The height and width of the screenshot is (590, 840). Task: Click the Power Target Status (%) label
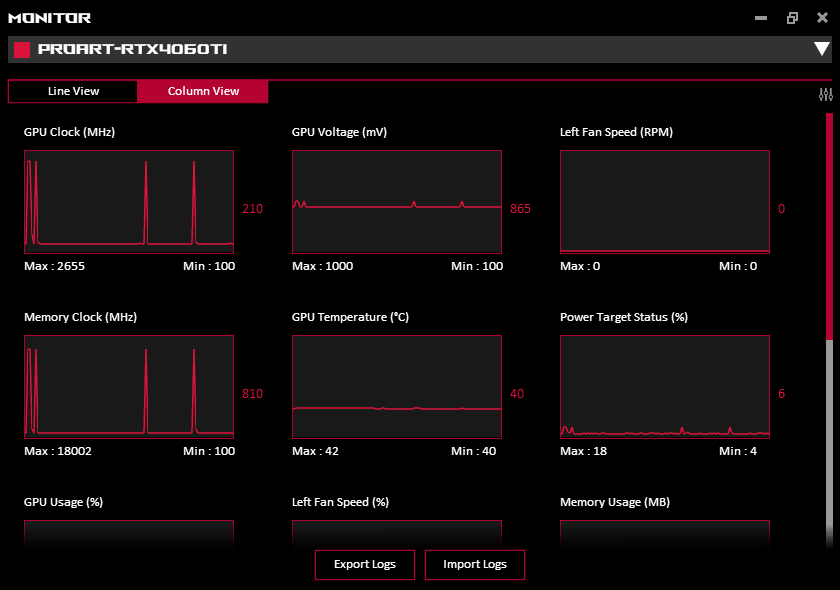(624, 317)
